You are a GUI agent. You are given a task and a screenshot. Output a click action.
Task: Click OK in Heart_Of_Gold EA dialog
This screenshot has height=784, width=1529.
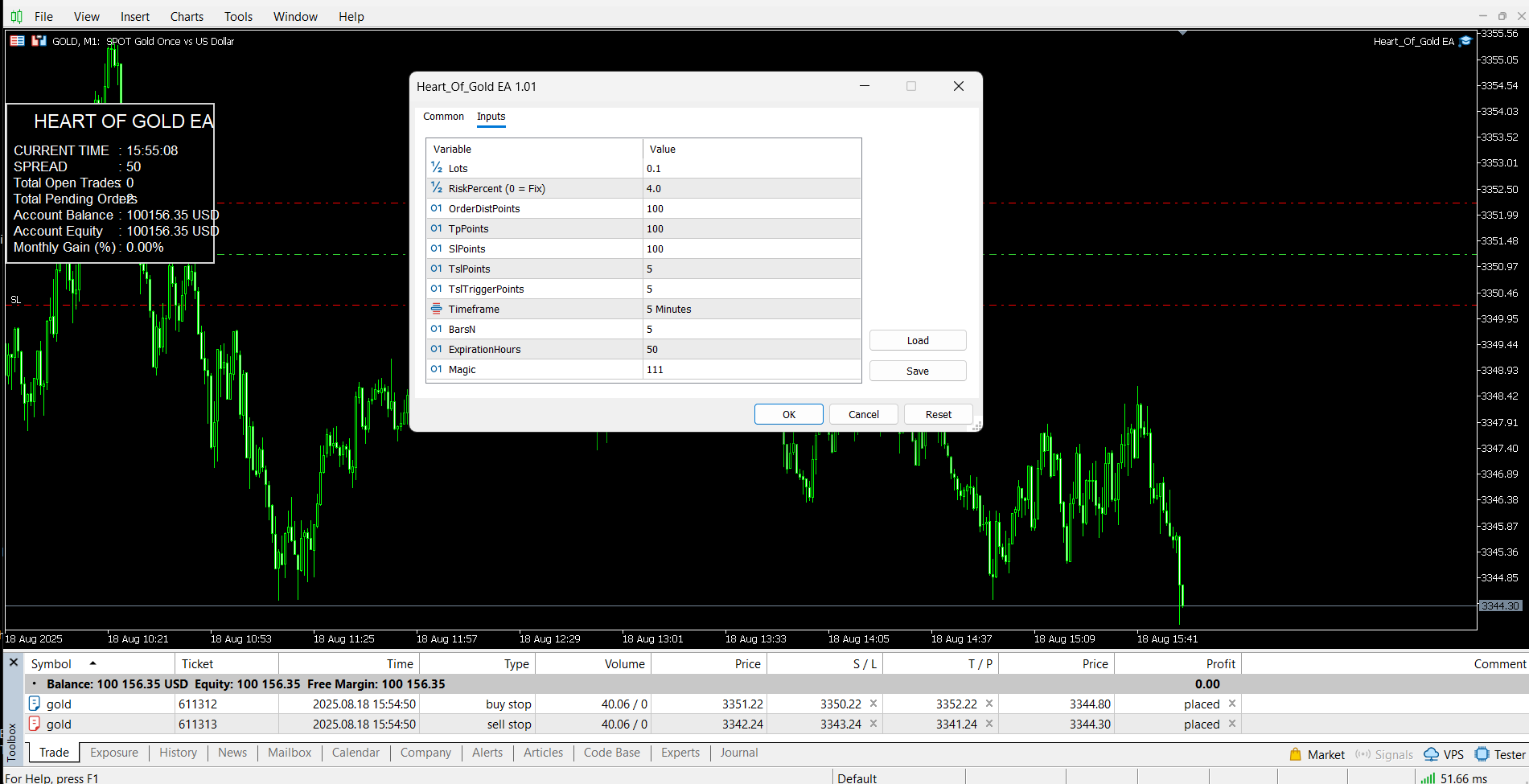789,414
